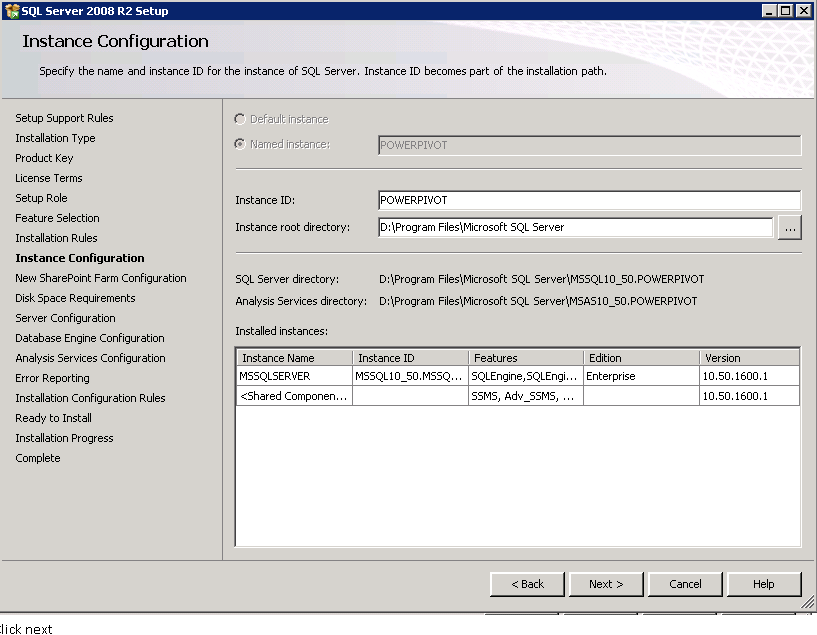Select Instance Configuration step

point(80,258)
